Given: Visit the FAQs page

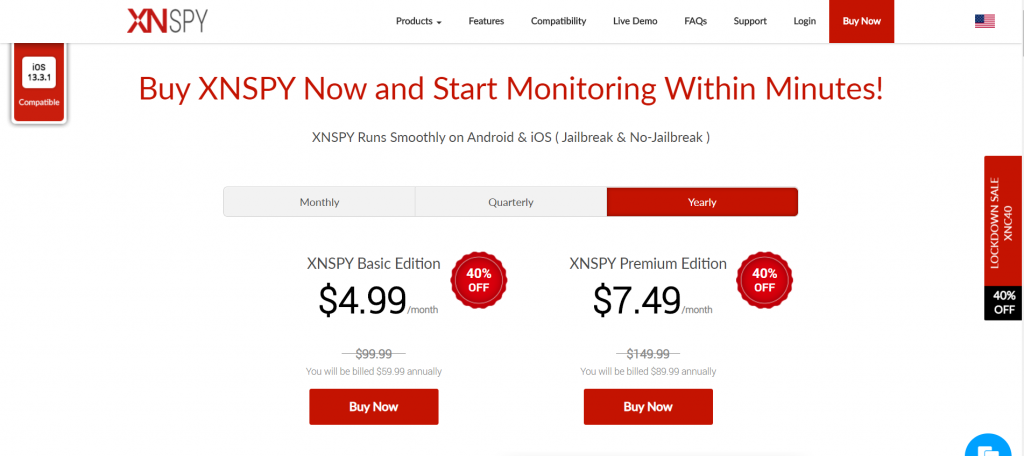Looking at the screenshot, I should [696, 21].
